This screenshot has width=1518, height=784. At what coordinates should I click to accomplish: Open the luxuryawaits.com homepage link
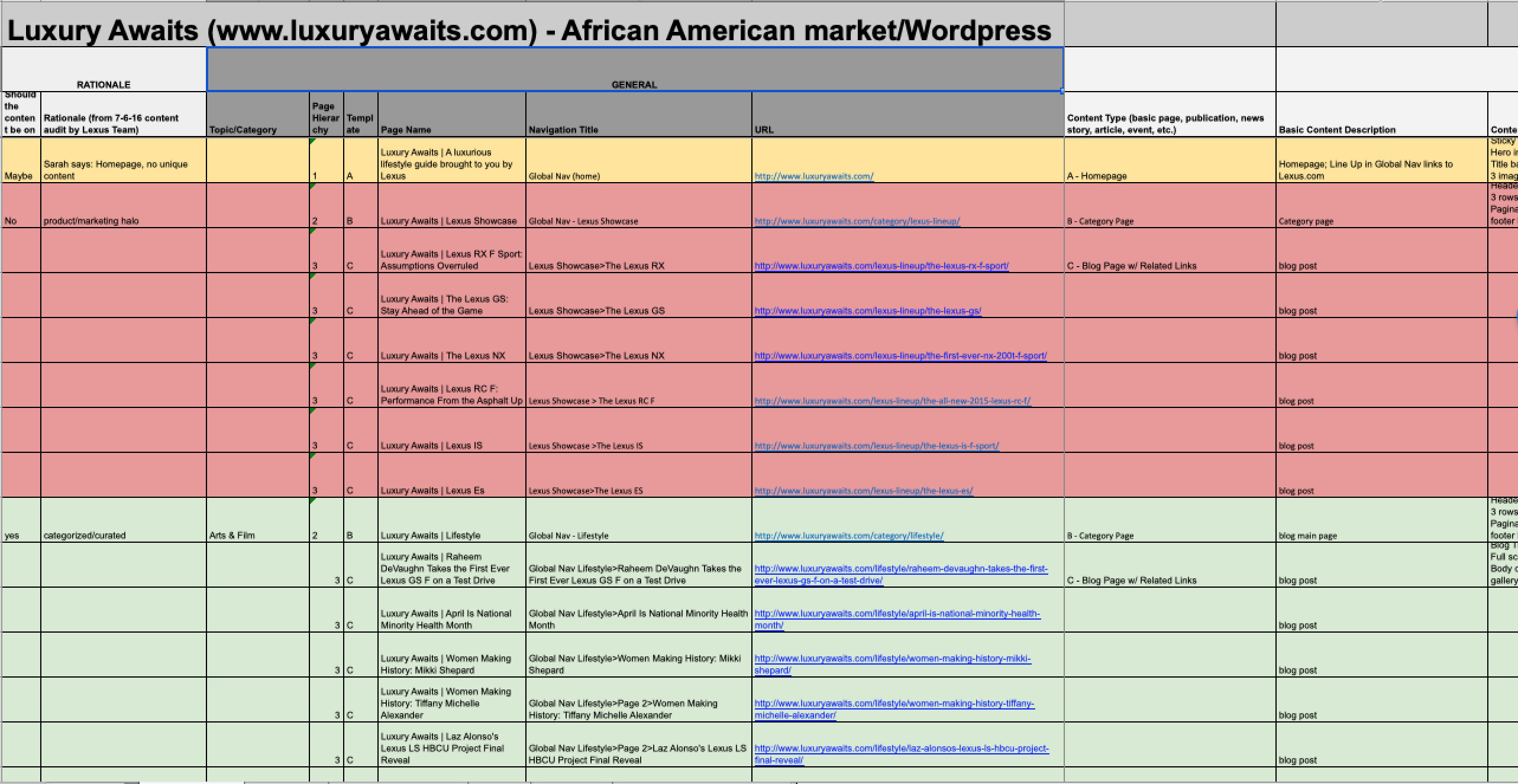[x=813, y=176]
